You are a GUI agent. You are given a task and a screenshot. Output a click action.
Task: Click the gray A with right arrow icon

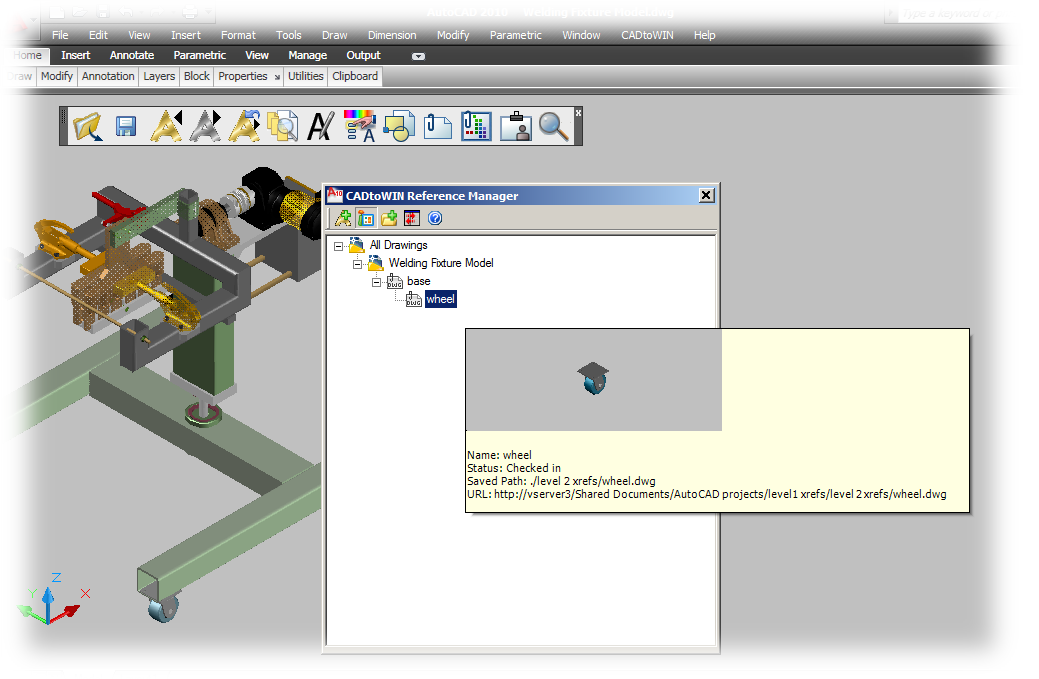tap(205, 126)
